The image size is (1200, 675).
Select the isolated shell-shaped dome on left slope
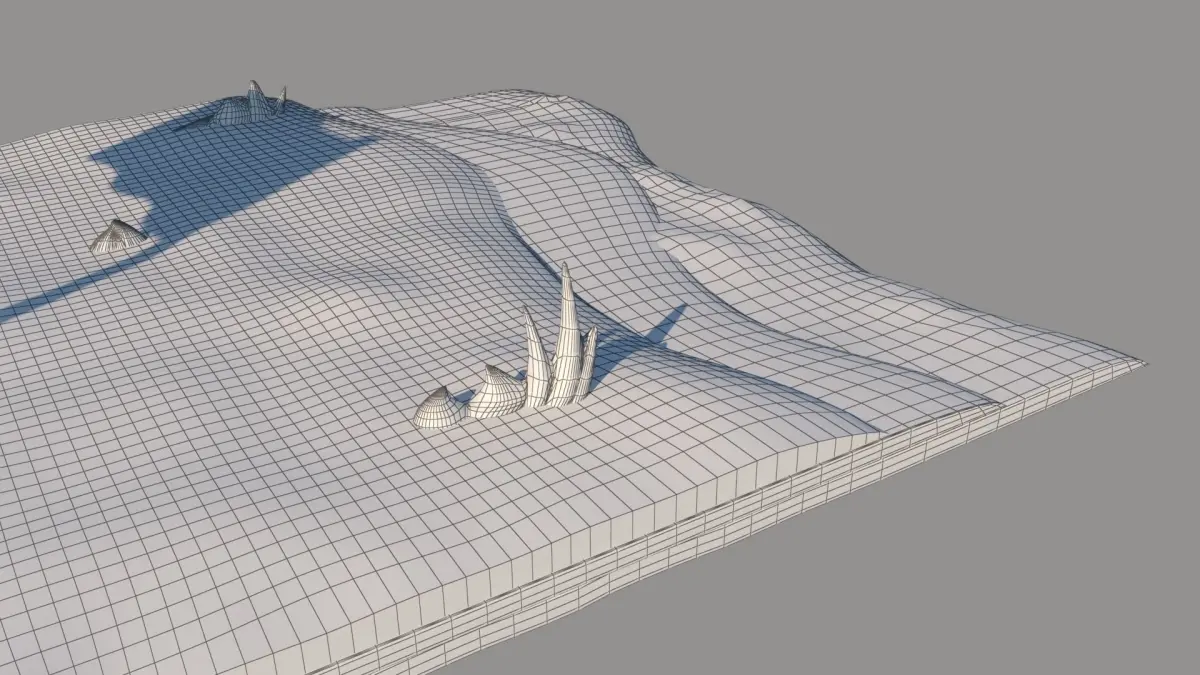118,236
